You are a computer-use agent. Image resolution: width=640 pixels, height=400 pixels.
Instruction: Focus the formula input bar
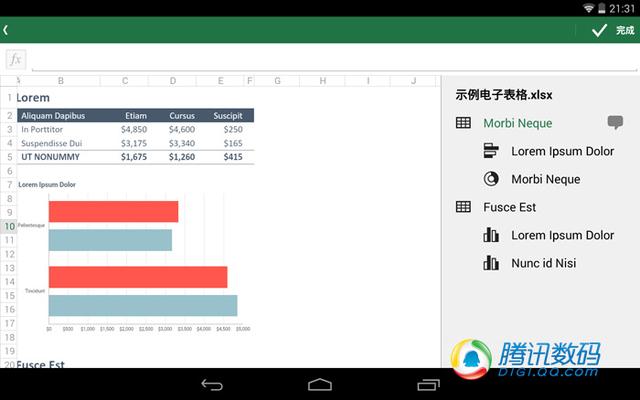coord(335,60)
